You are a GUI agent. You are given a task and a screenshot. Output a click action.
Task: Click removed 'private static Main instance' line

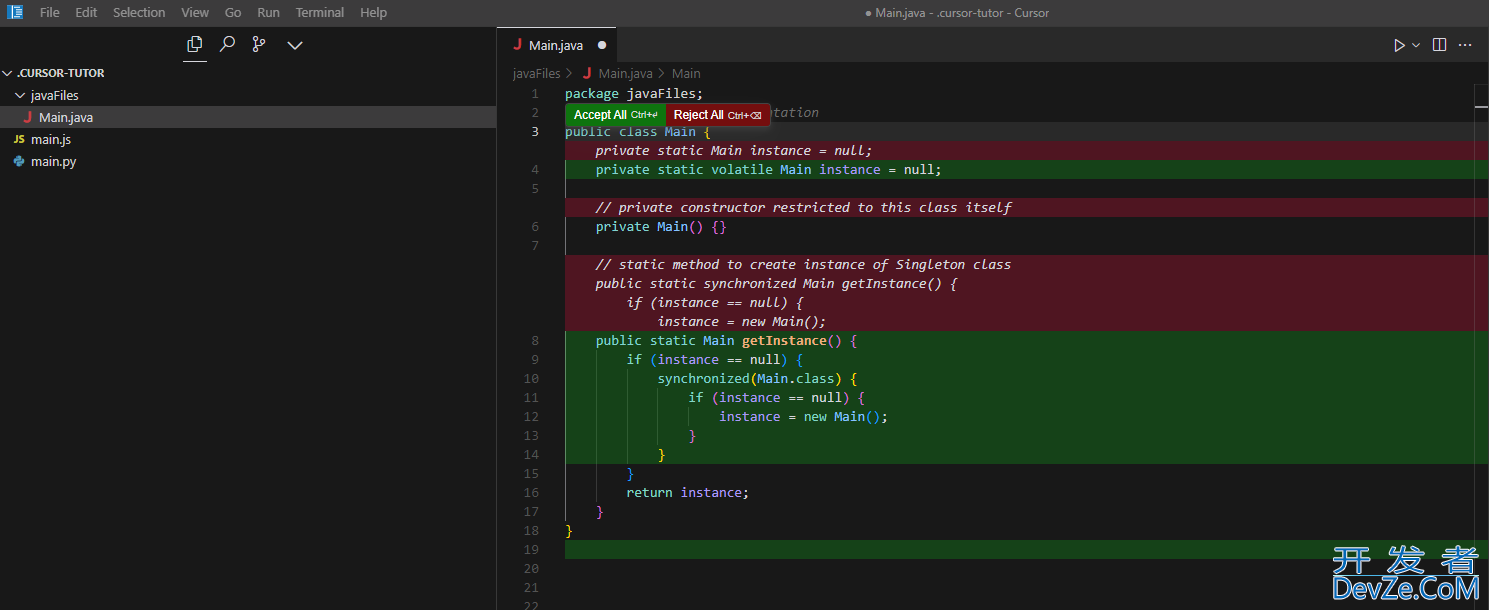point(734,150)
